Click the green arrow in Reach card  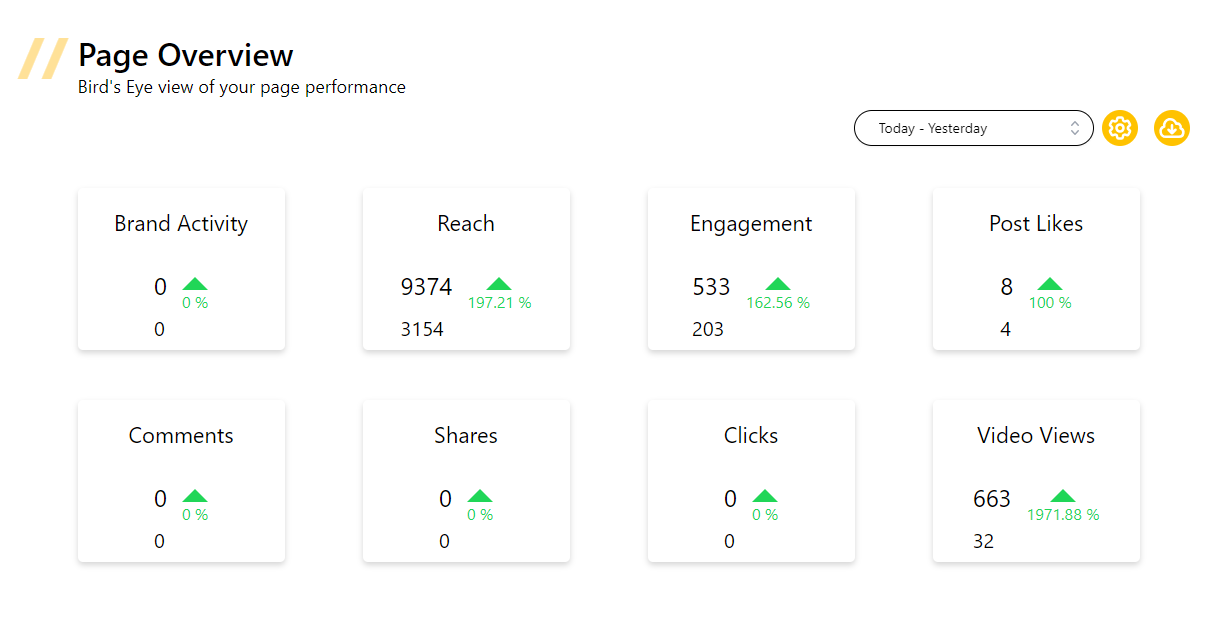click(499, 284)
